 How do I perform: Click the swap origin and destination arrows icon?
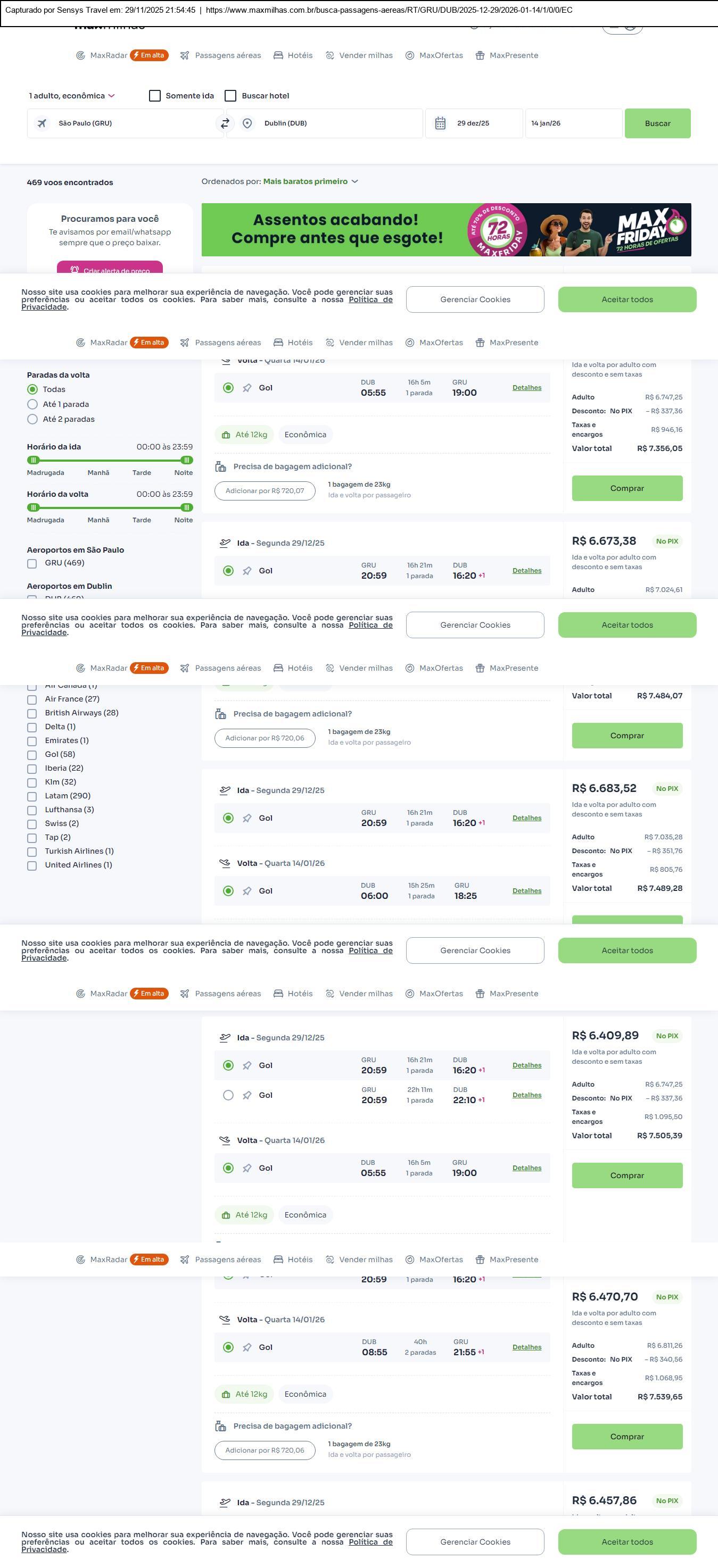click(225, 123)
